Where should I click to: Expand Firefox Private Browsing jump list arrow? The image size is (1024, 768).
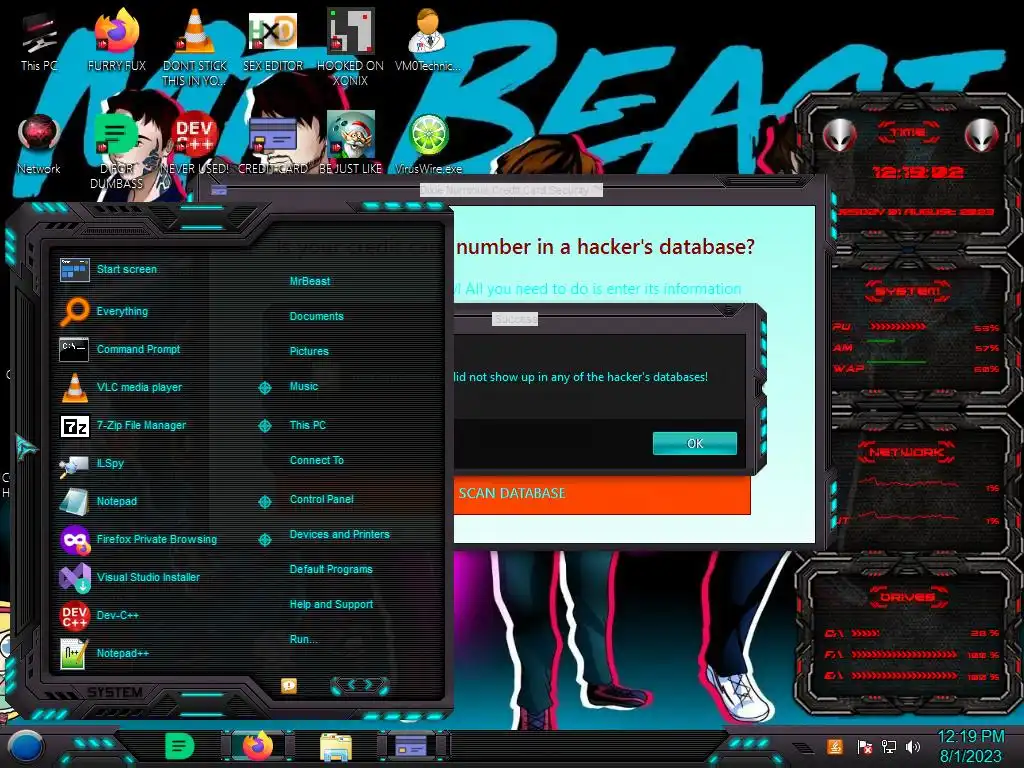pos(264,539)
